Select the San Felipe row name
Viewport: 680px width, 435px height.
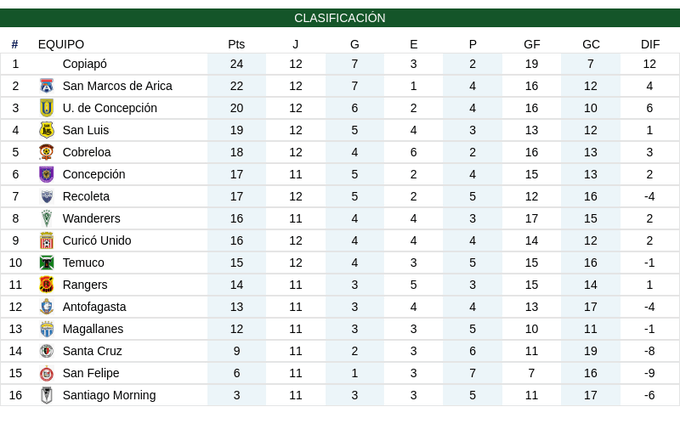[91, 373]
